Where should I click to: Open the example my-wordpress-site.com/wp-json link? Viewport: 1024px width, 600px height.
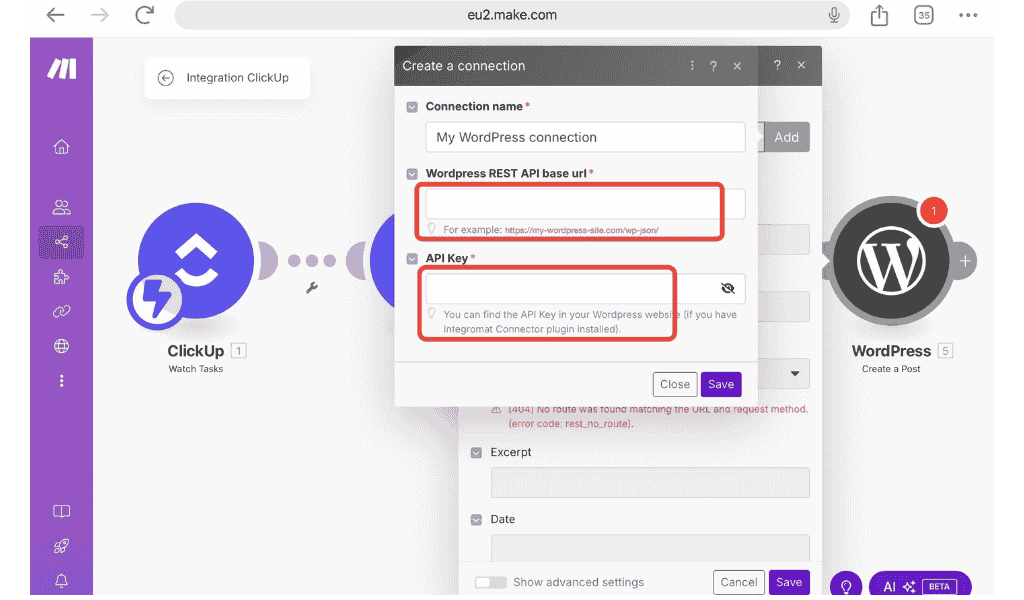(x=581, y=230)
